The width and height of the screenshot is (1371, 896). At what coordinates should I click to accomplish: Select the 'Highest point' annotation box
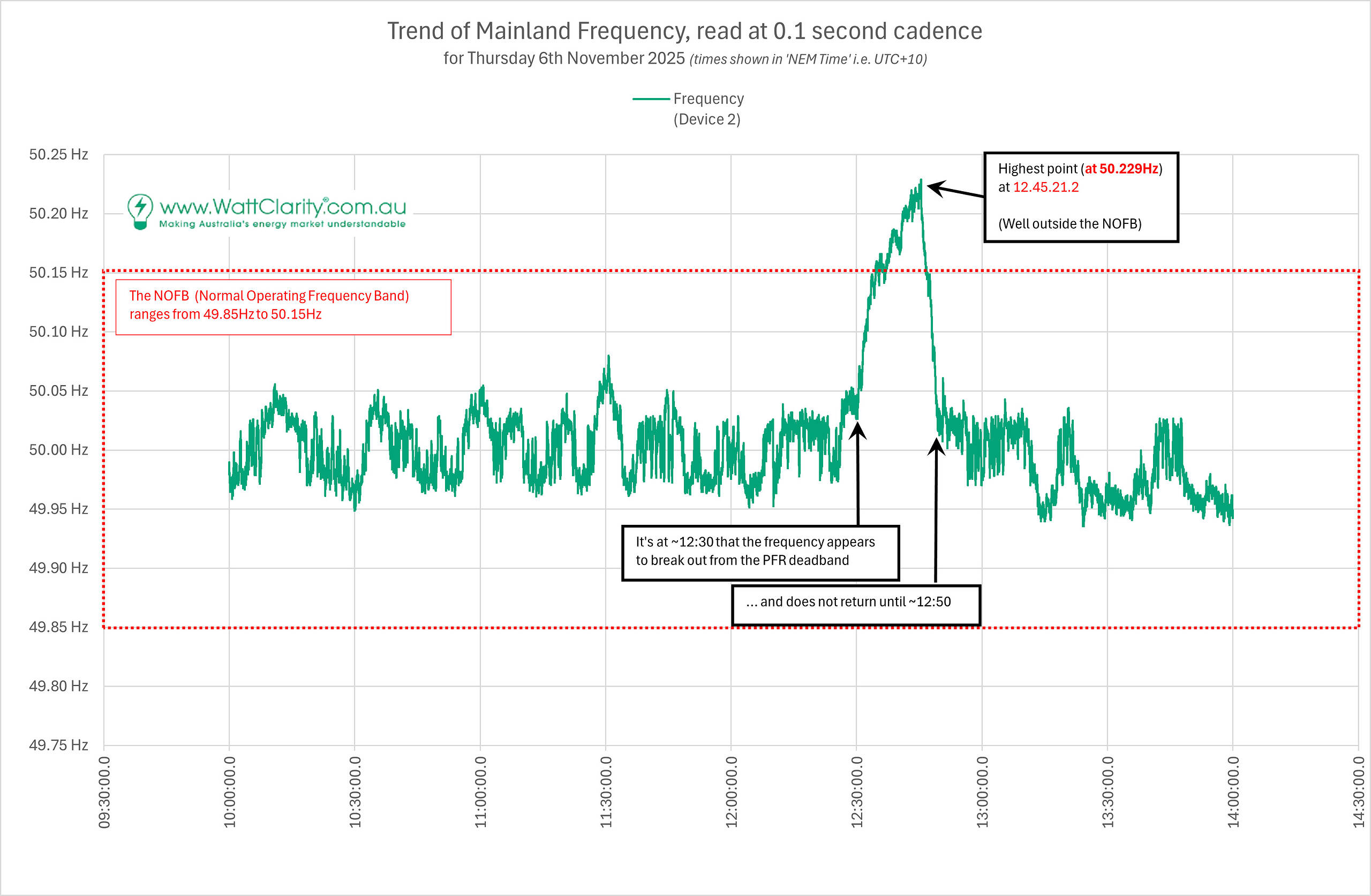[1081, 197]
